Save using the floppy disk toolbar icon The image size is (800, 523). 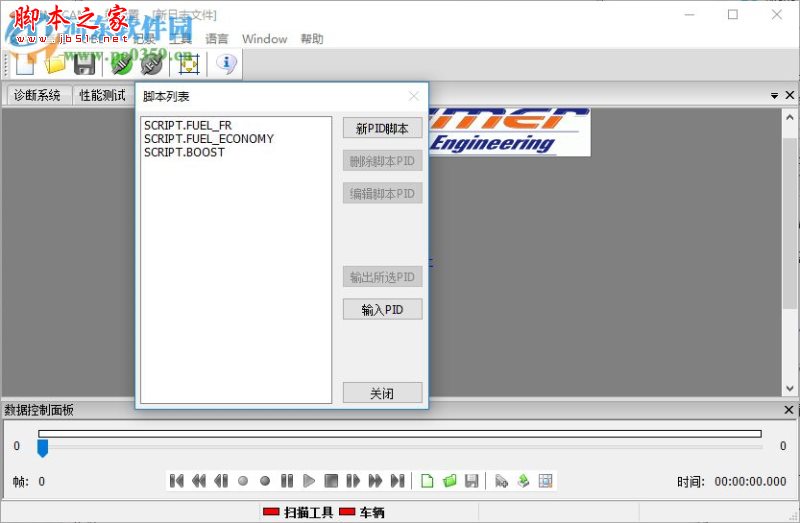point(85,64)
